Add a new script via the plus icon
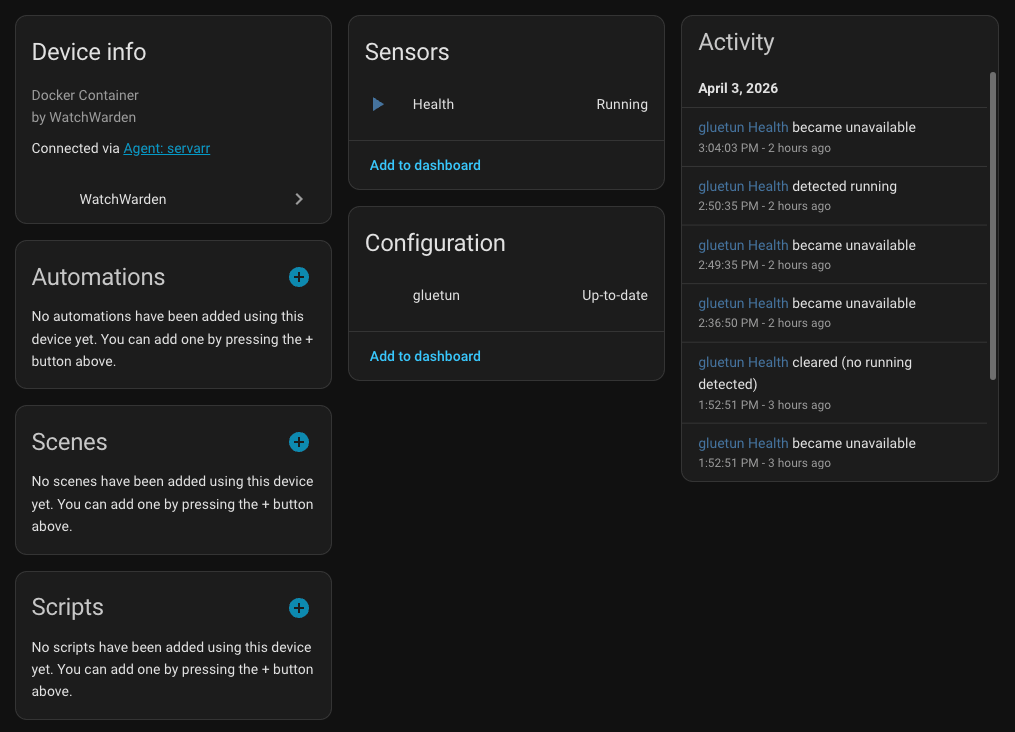 tap(298, 607)
